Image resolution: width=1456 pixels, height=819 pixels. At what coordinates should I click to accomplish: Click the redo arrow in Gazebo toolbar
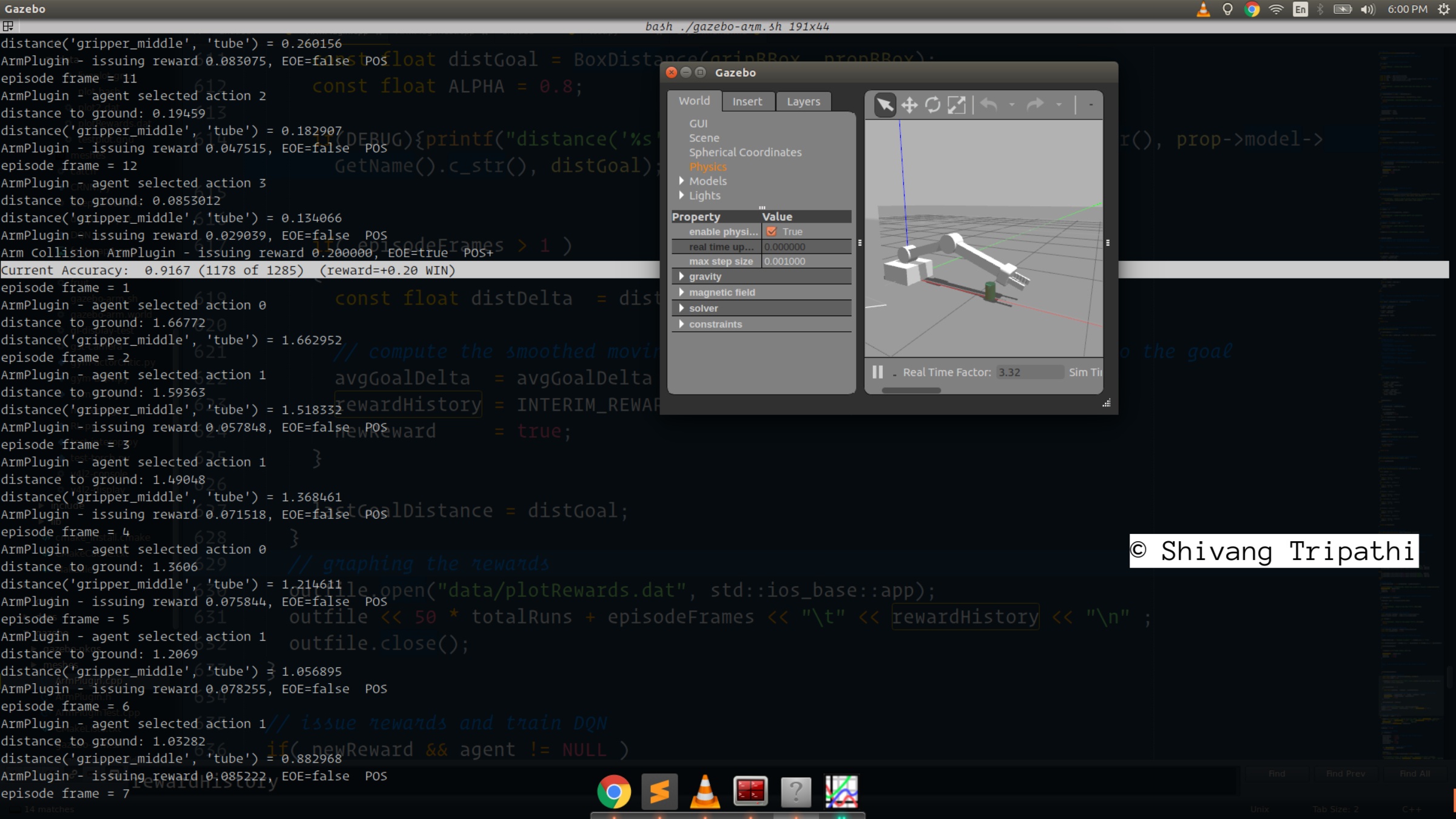[1035, 105]
